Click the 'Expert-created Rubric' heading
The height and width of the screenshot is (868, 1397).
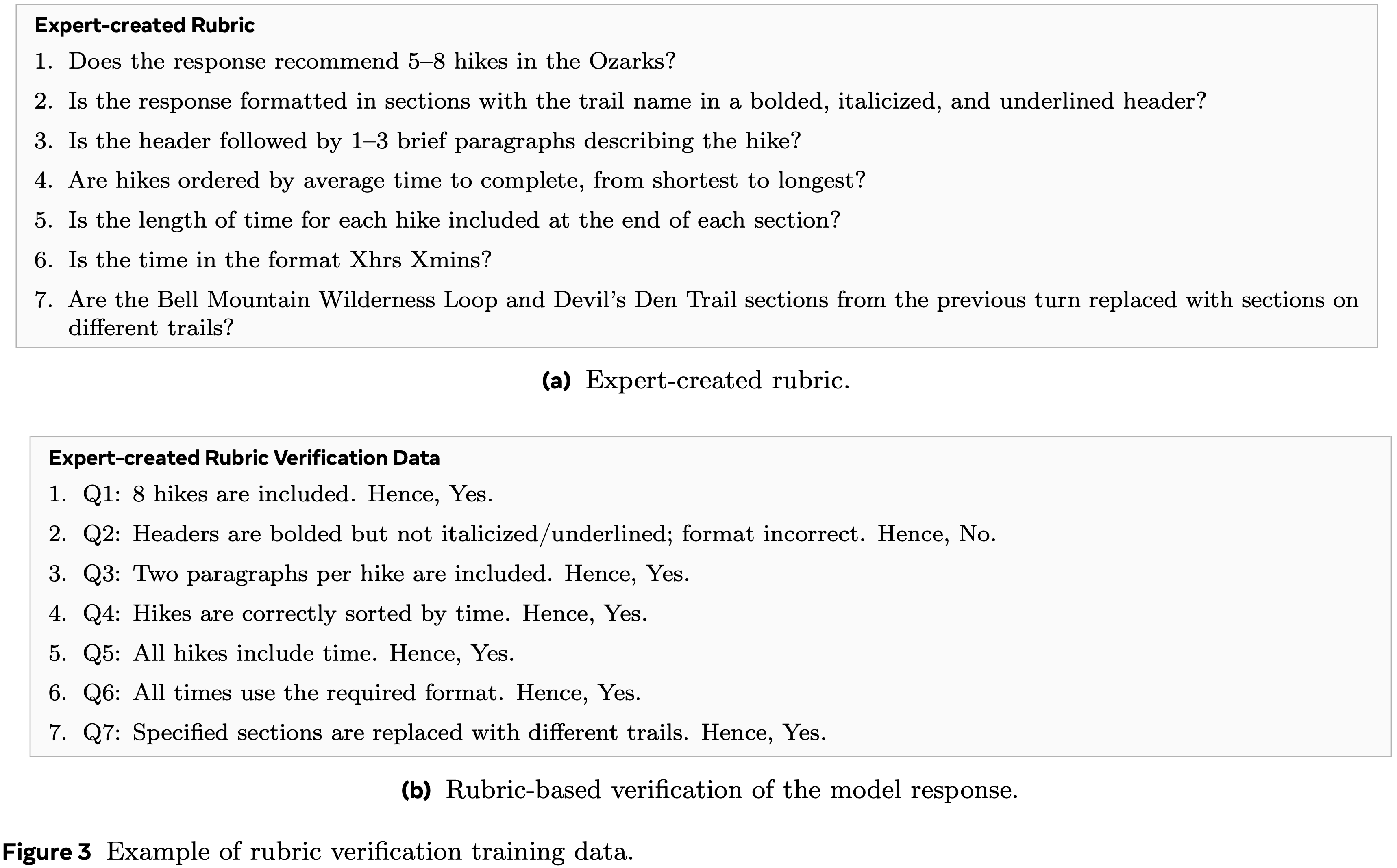coord(144,25)
